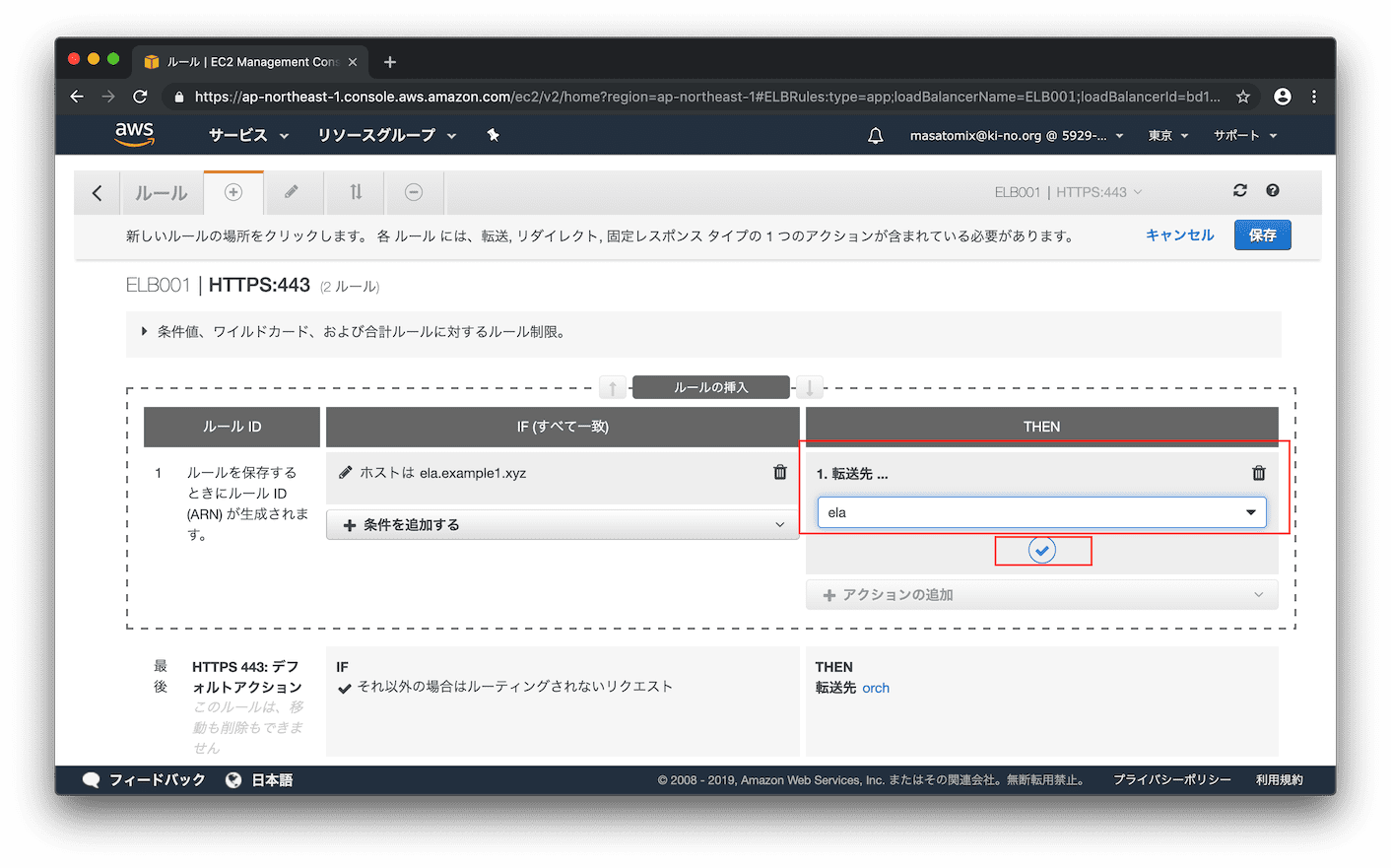Expand the 条件を追加する dropdown
1391x868 pixels.
pos(563,525)
